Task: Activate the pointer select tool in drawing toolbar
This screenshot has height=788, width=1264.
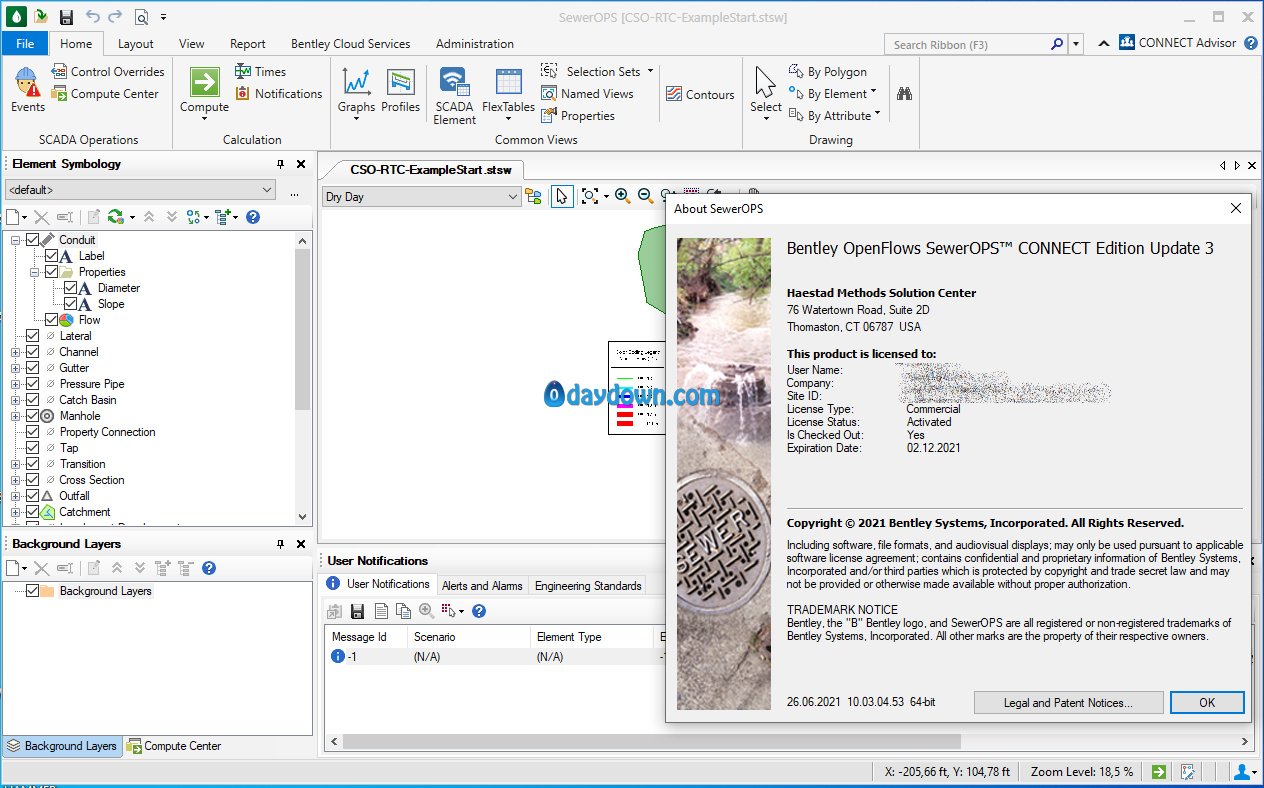Action: pos(562,197)
